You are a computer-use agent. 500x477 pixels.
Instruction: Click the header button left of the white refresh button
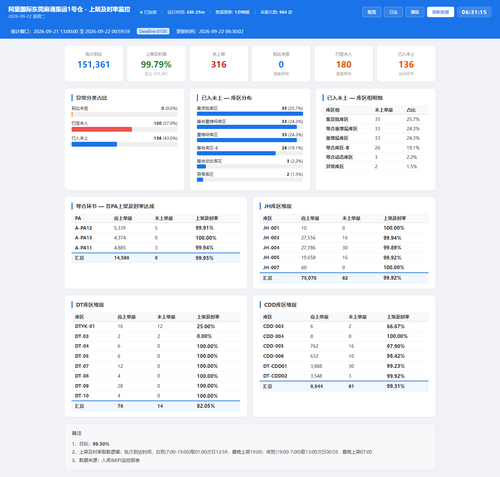point(415,12)
